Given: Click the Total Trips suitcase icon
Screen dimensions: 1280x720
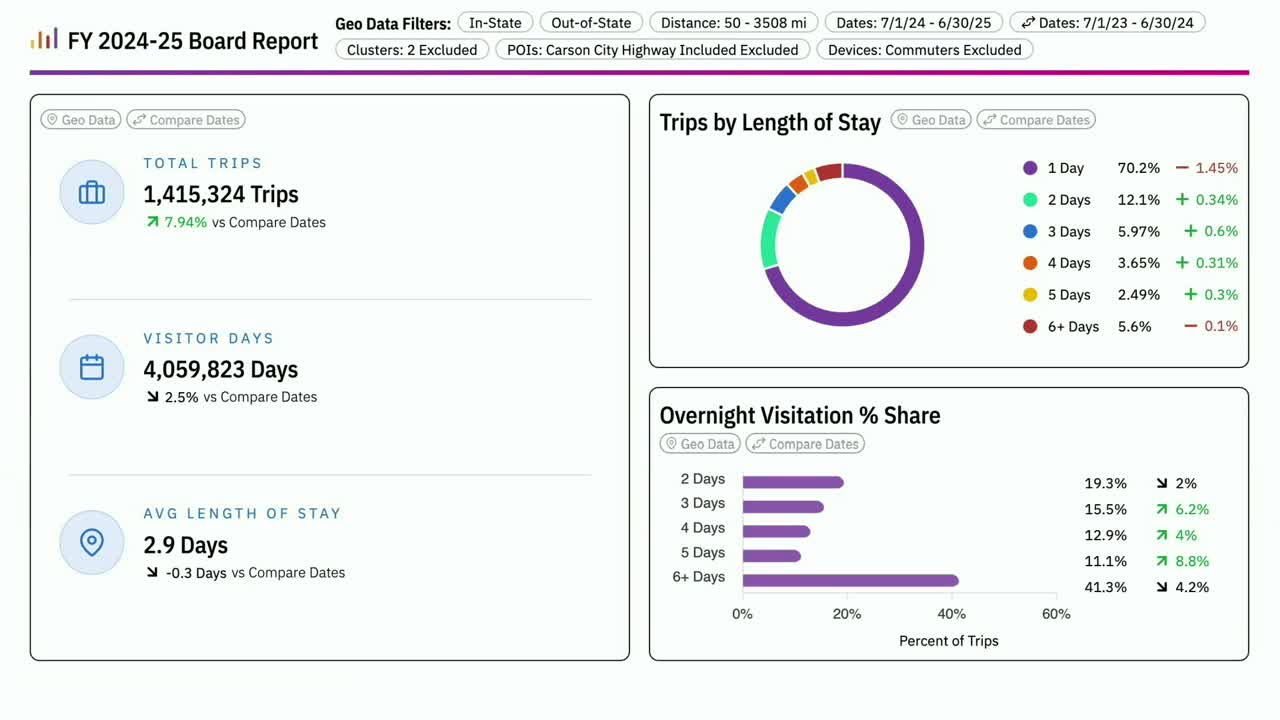Looking at the screenshot, I should pos(92,192).
